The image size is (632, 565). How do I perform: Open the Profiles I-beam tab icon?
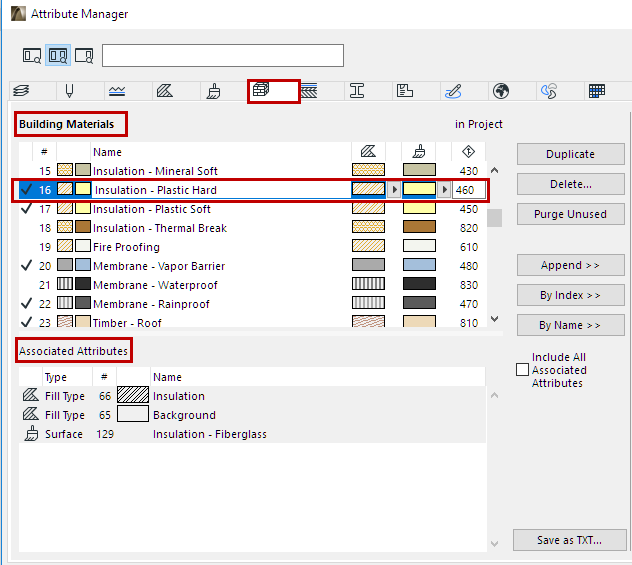(x=357, y=91)
